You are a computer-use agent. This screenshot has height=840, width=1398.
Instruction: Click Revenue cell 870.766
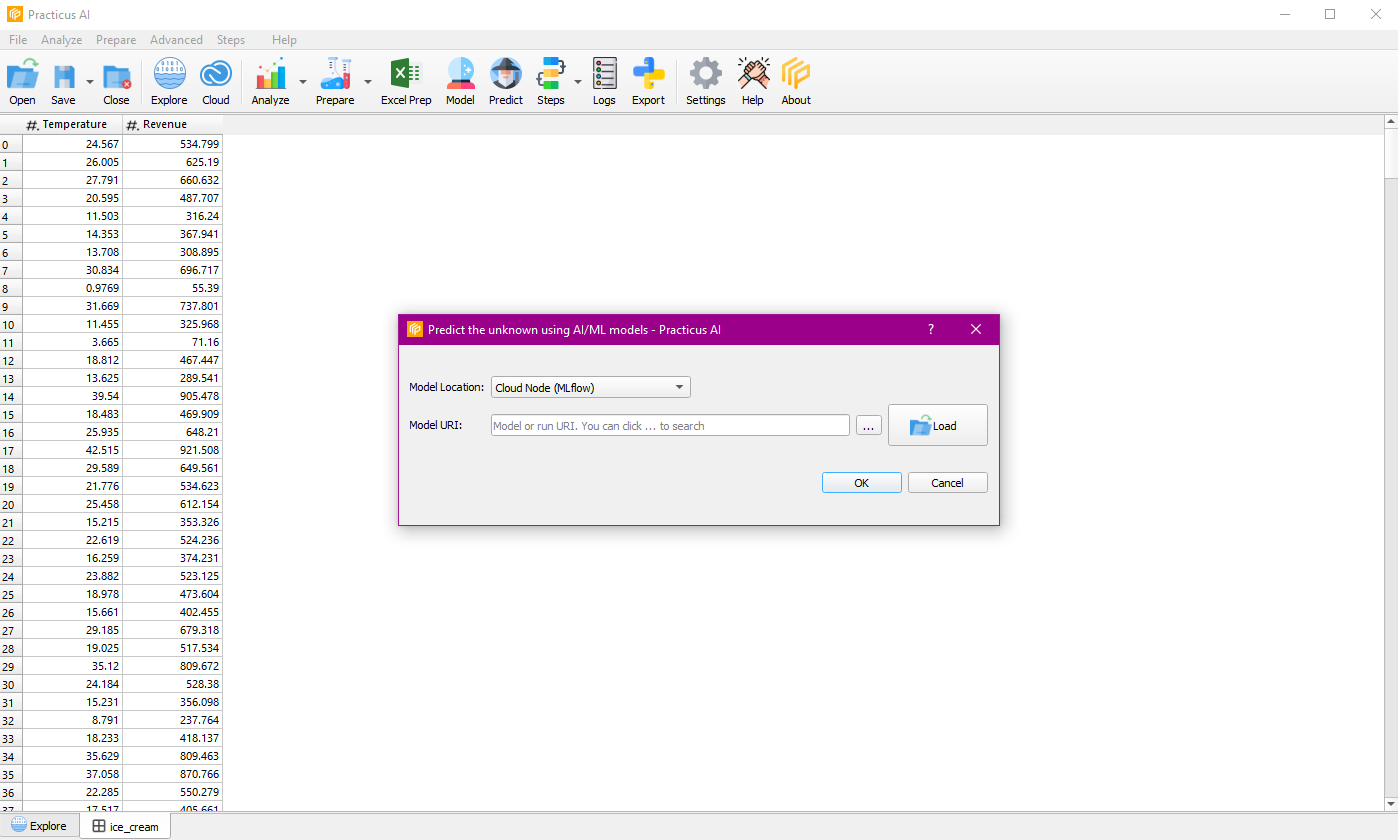pos(172,774)
